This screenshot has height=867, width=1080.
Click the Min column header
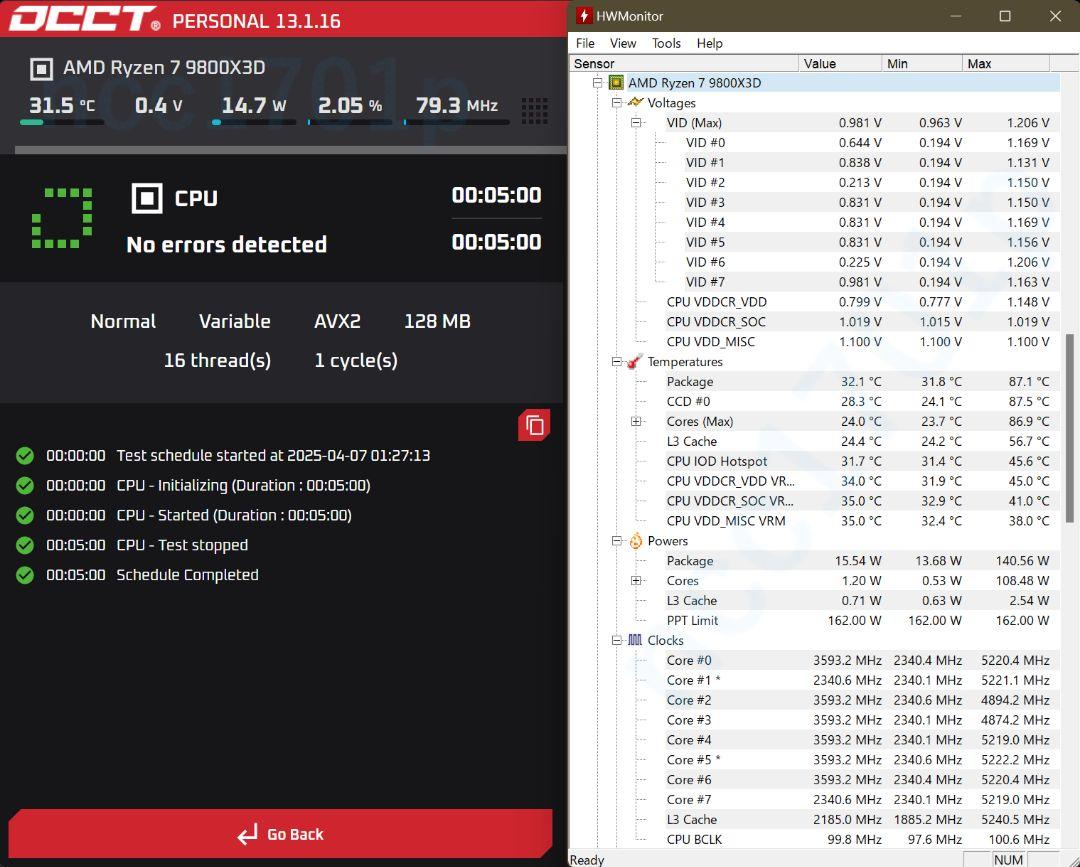coord(922,63)
